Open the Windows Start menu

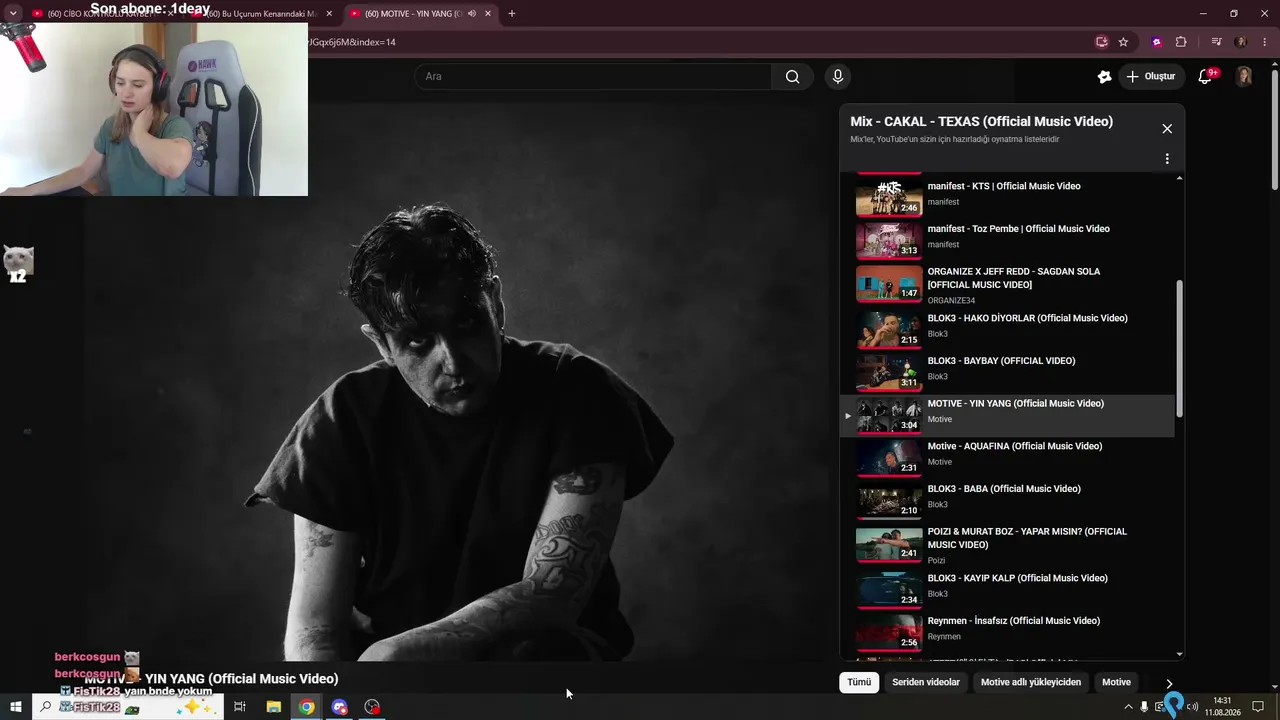pyautogui.click(x=15, y=707)
